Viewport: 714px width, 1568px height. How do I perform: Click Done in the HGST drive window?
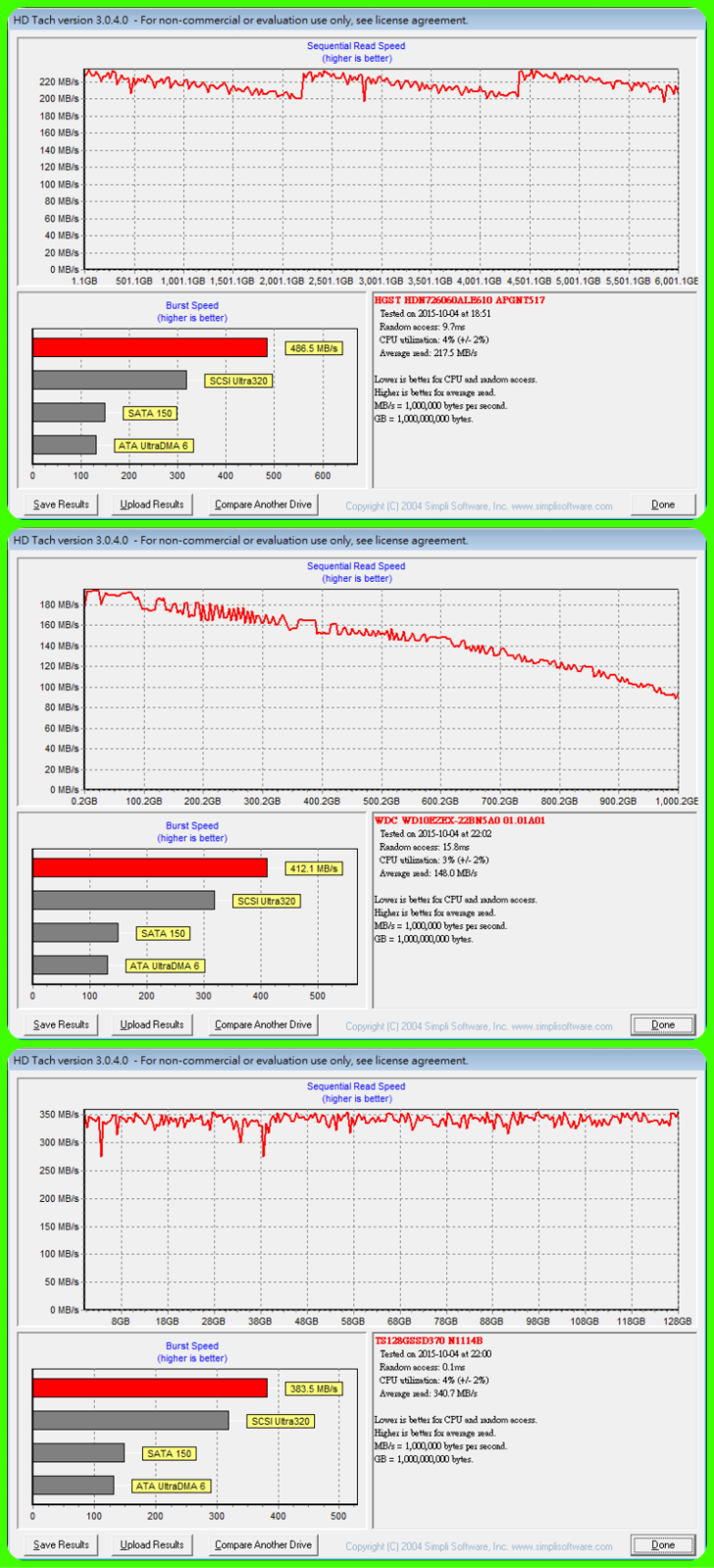tap(663, 504)
